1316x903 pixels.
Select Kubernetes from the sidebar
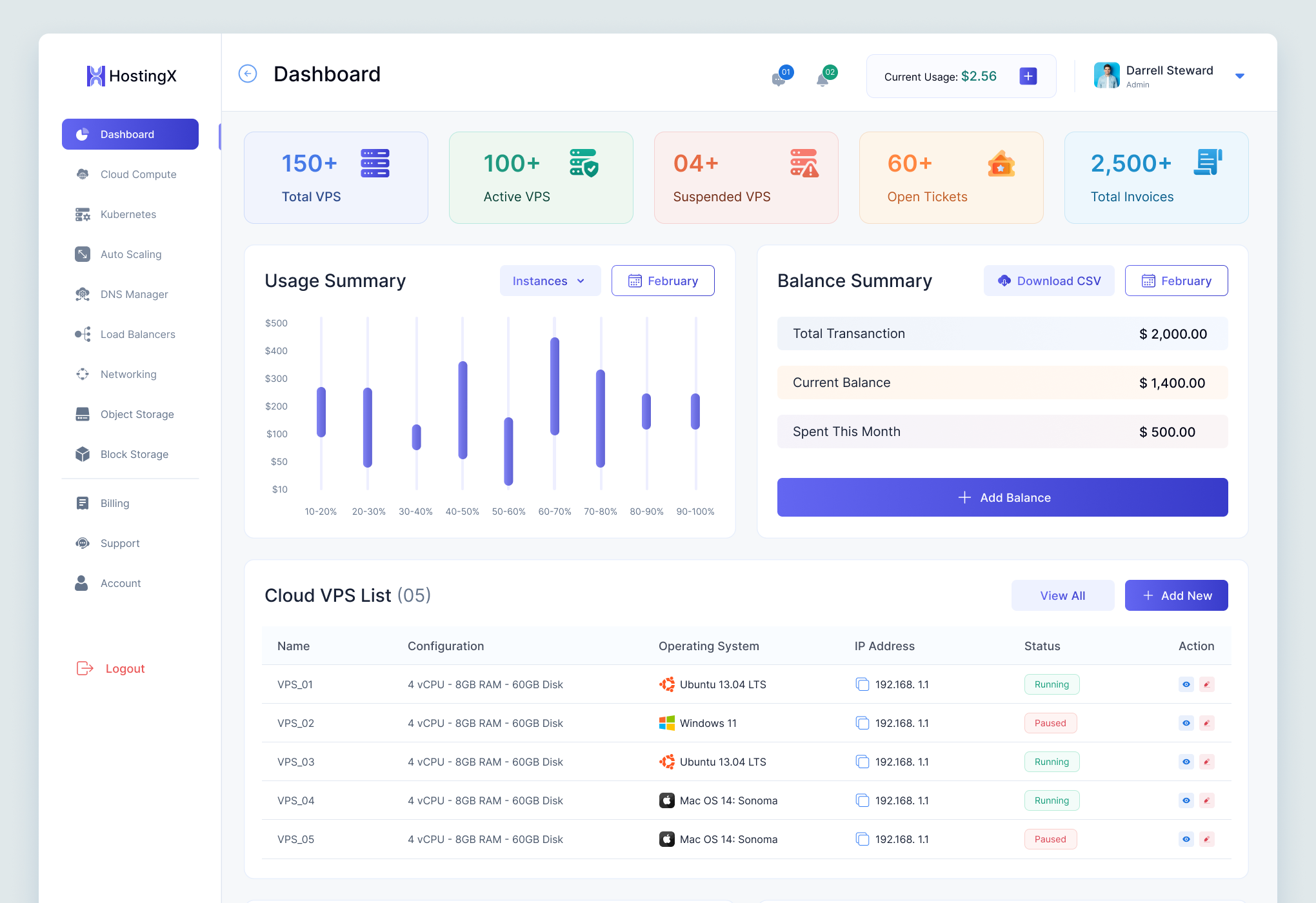pyautogui.click(x=128, y=214)
